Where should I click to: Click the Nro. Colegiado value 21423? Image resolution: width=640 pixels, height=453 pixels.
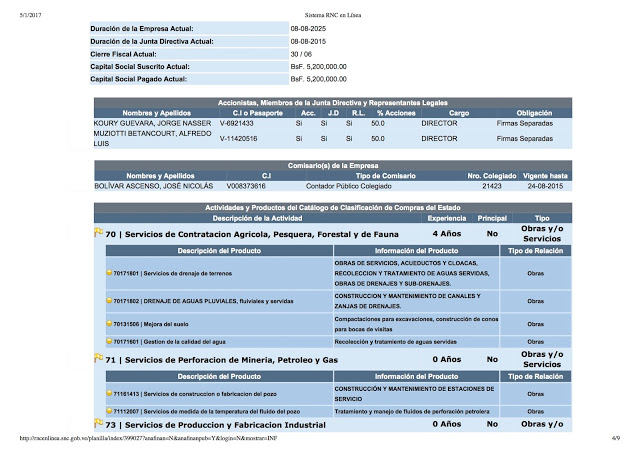pos(491,186)
